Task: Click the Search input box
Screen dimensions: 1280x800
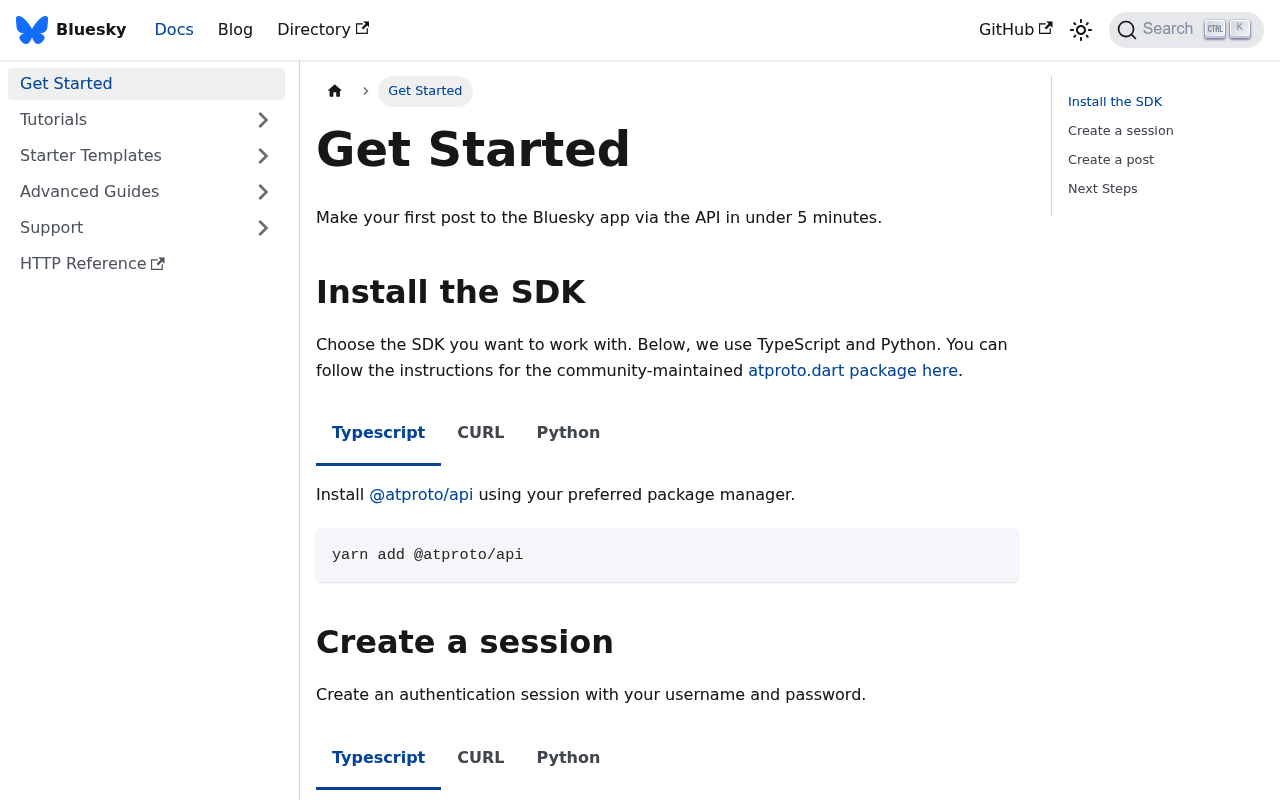Action: pos(1186,30)
